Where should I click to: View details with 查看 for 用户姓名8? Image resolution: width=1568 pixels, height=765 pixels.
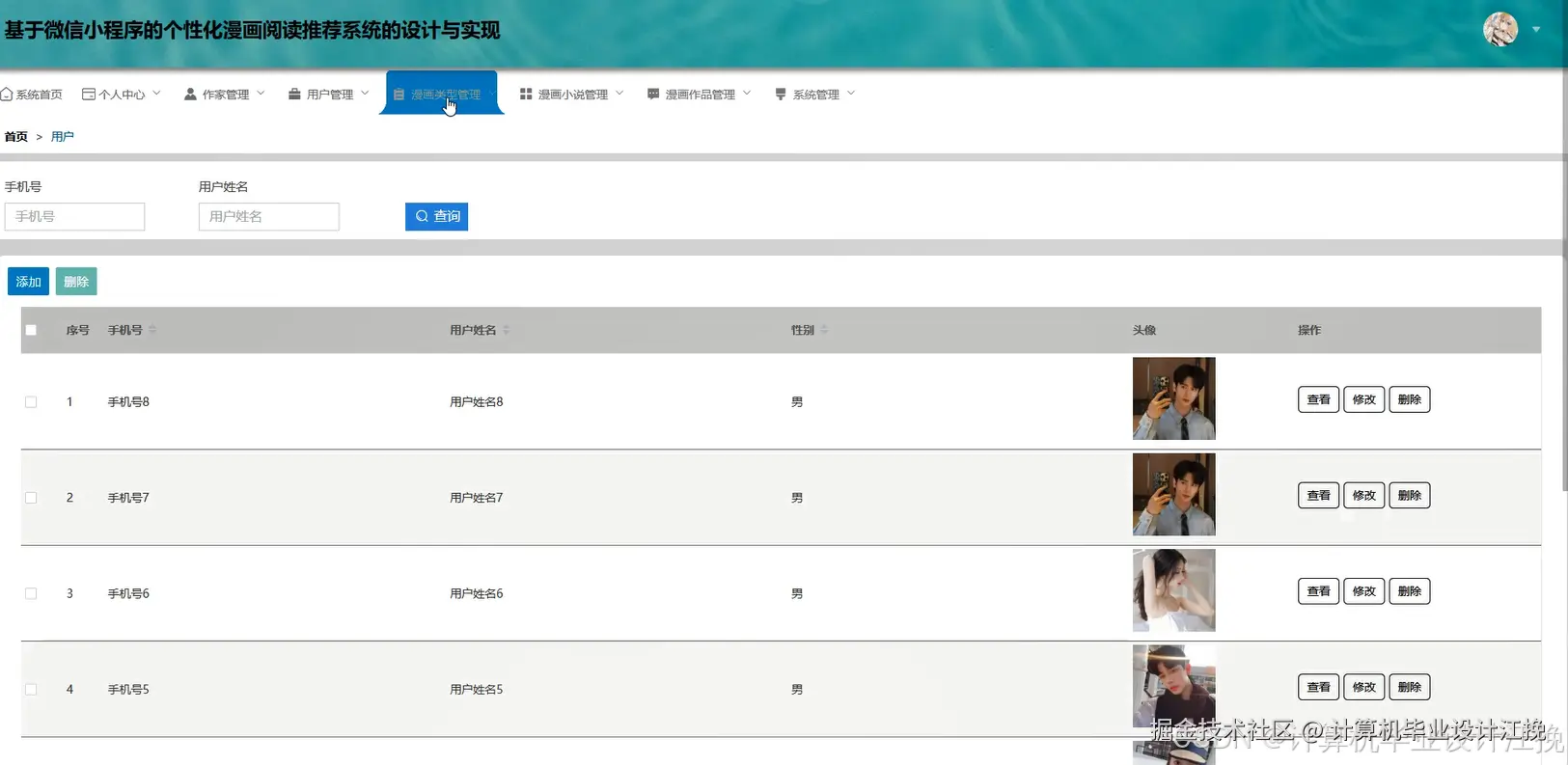tap(1318, 399)
